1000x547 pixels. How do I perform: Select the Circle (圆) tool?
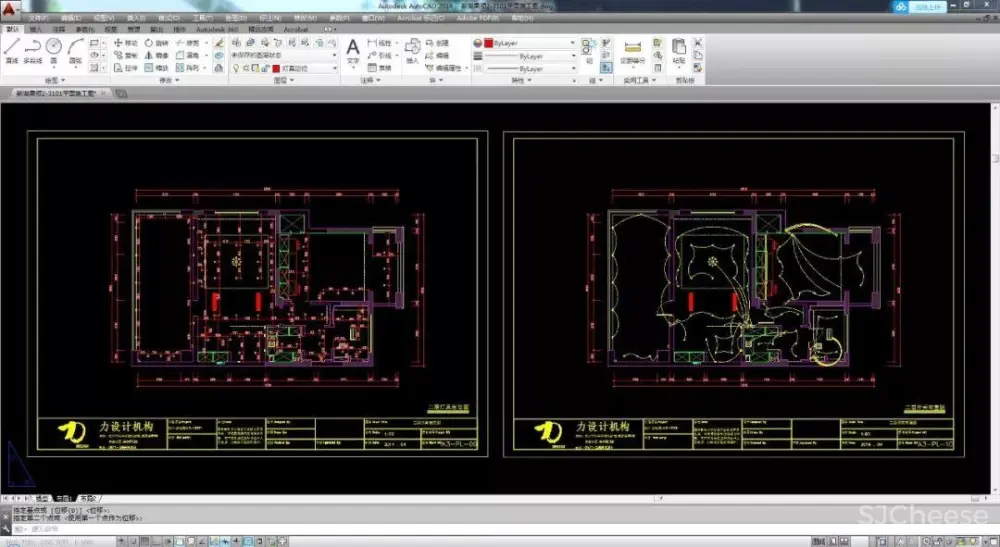click(x=54, y=49)
